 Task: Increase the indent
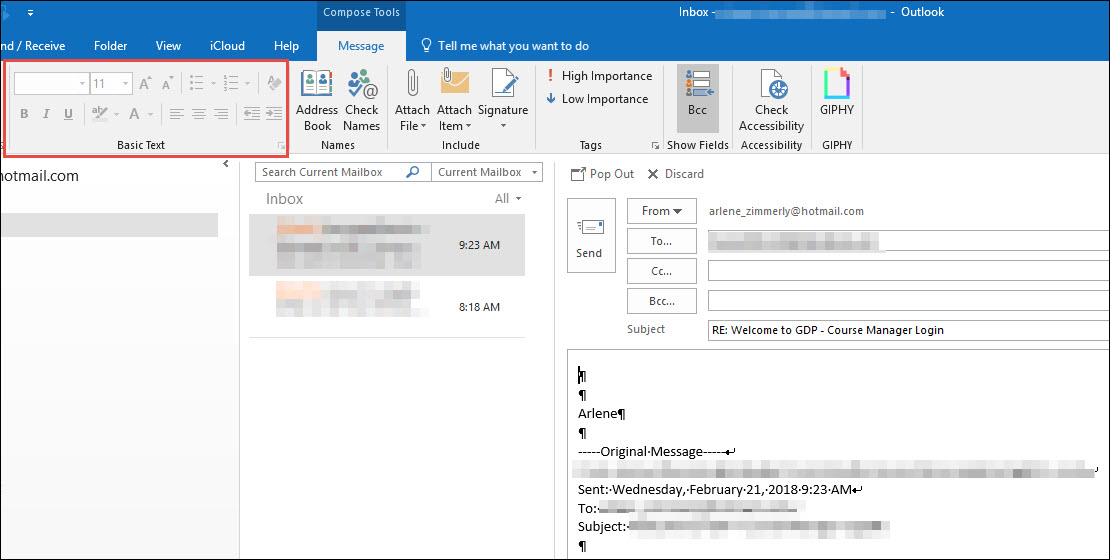[274, 113]
